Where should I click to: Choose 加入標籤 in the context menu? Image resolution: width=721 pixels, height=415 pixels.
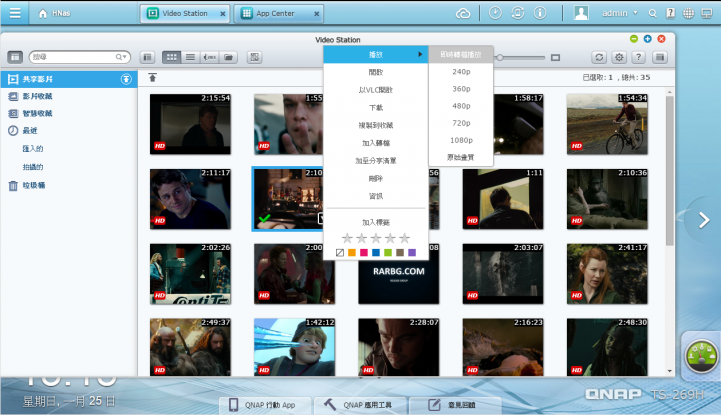pos(376,222)
